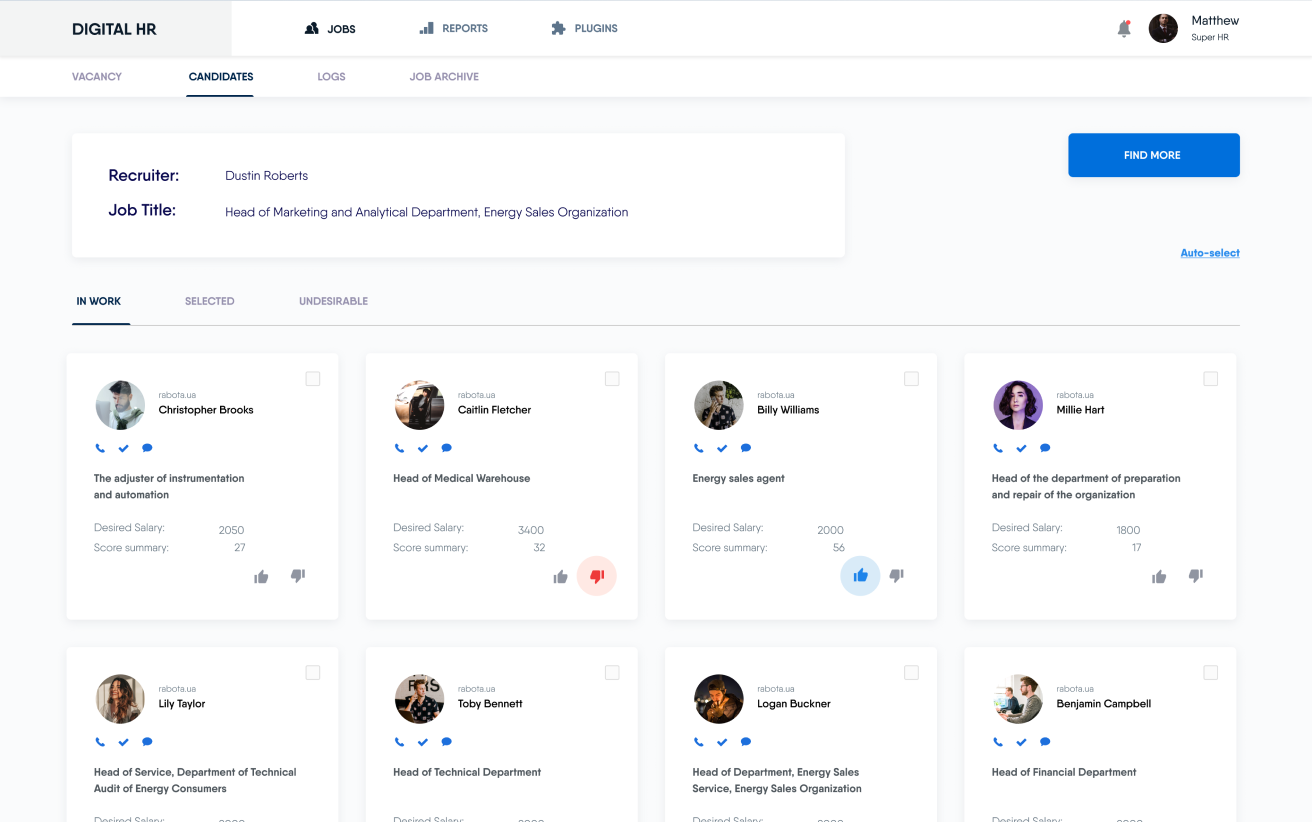The width and height of the screenshot is (1312, 822).
Task: Check the Toby Bennett card checkbox
Action: [x=612, y=673]
